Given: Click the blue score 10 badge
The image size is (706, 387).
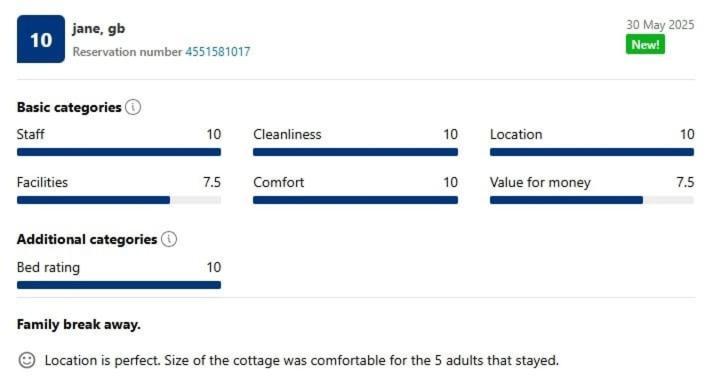Looking at the screenshot, I should pos(41,39).
